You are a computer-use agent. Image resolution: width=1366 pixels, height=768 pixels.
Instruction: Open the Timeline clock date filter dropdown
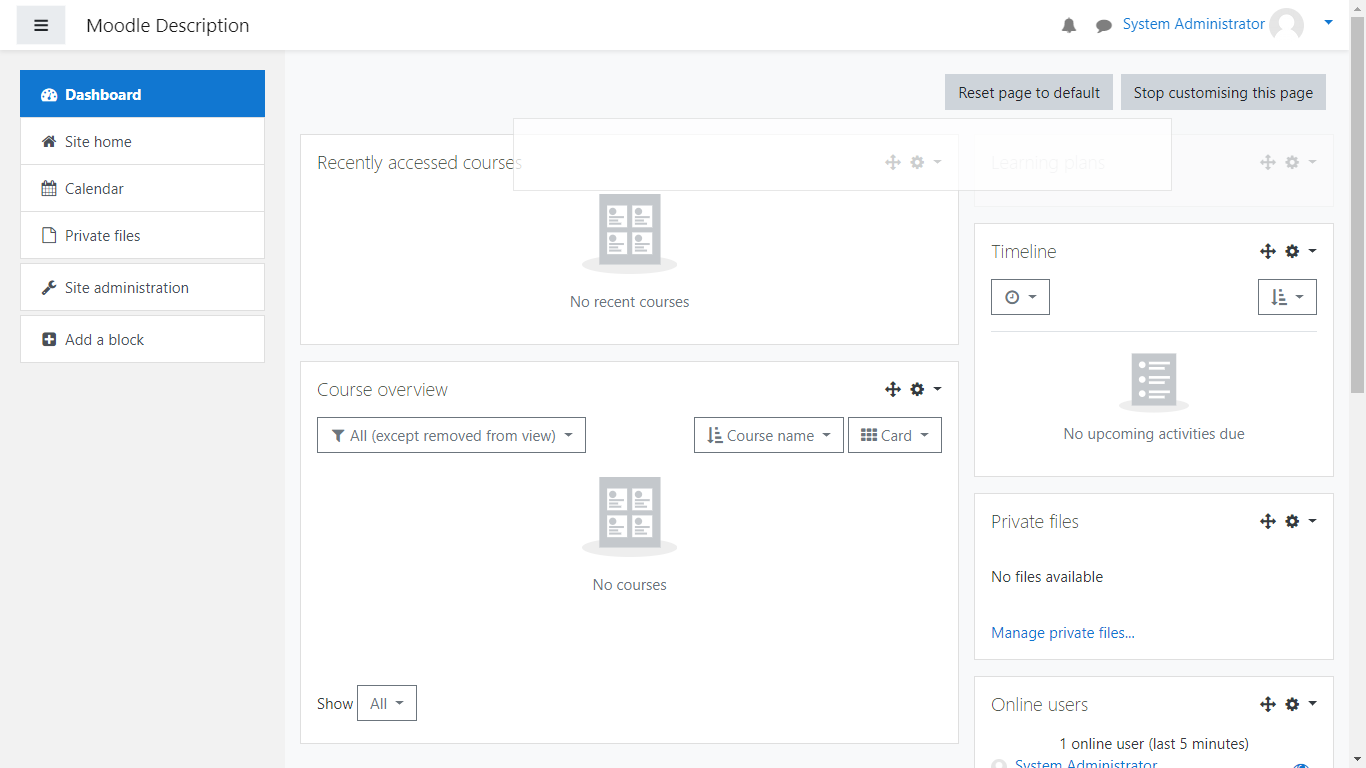[1020, 297]
